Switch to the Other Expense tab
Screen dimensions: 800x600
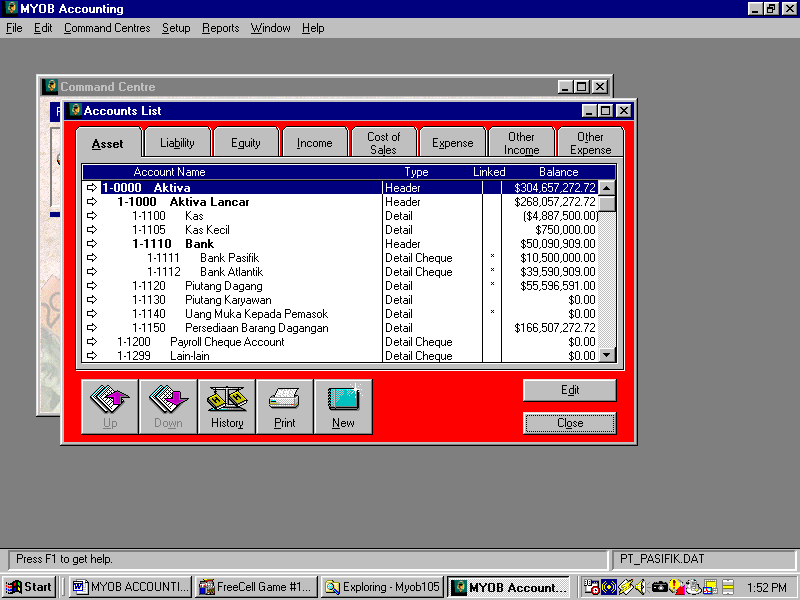point(590,142)
